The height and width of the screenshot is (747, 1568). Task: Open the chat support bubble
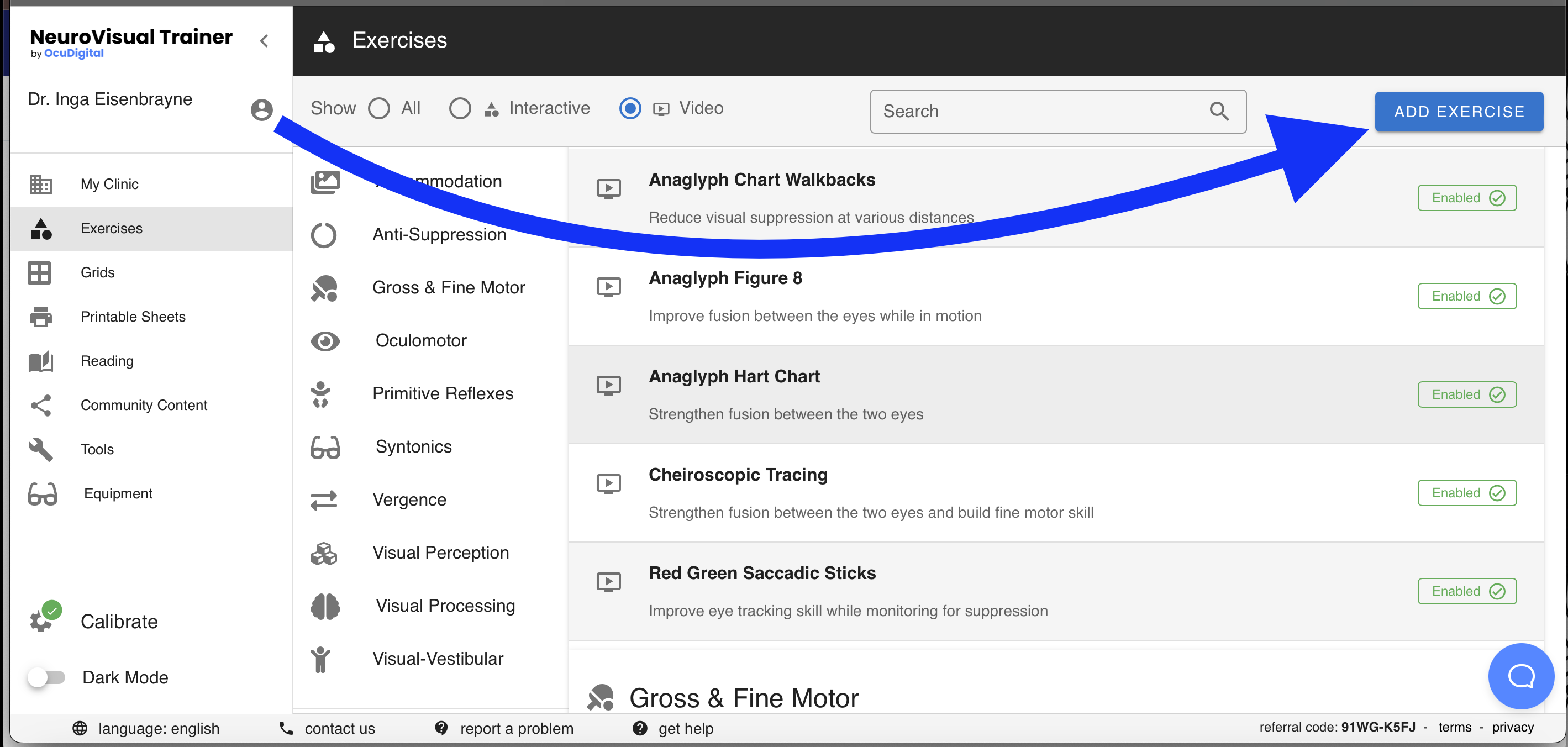(x=1520, y=676)
